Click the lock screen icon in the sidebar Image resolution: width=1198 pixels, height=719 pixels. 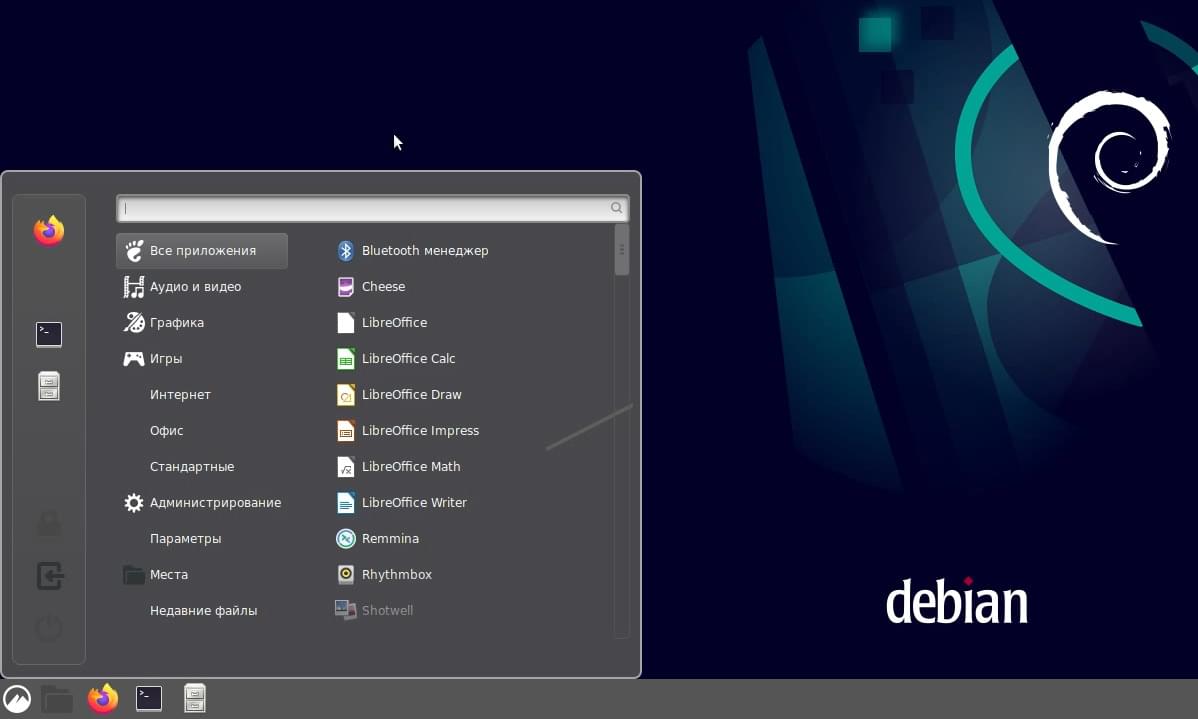coord(49,523)
